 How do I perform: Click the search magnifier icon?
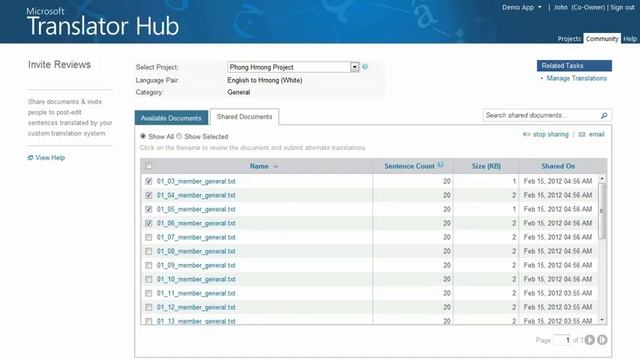pyautogui.click(x=604, y=116)
